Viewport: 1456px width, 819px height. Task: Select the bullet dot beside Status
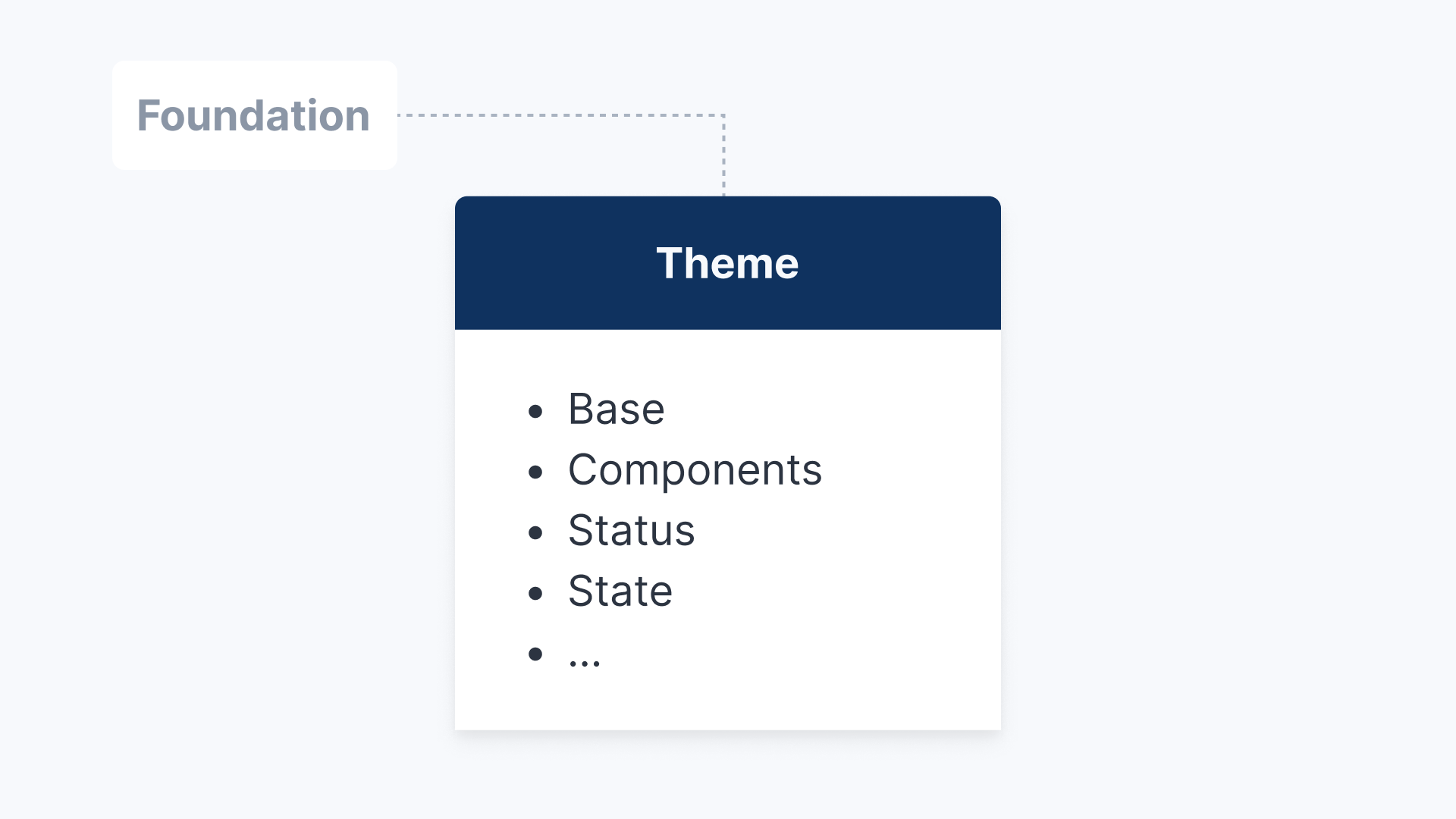(535, 533)
